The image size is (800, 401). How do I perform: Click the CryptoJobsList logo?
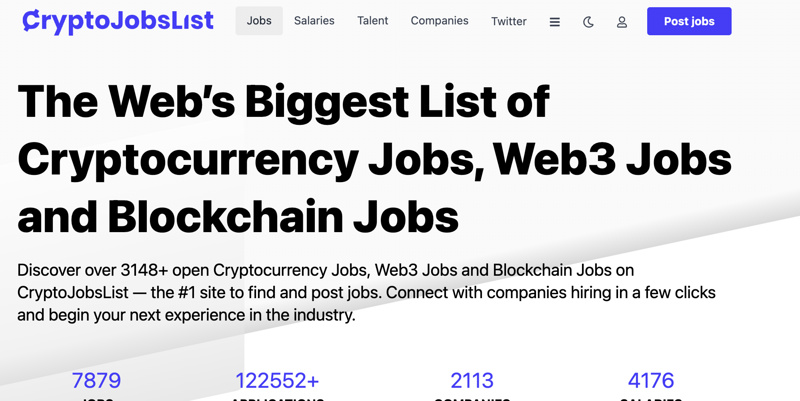[x=118, y=21]
